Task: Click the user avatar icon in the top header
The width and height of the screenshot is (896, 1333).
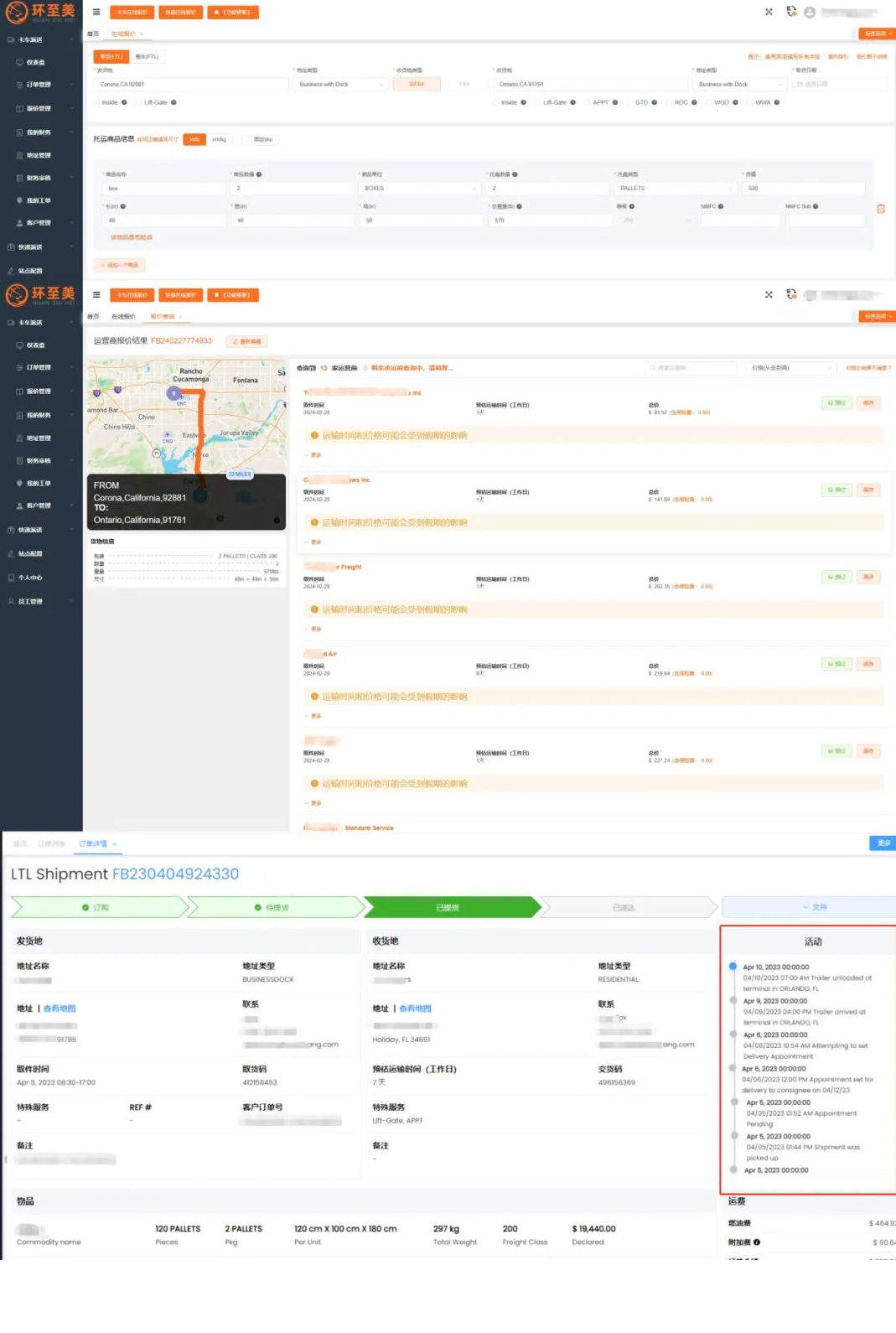Action: click(810, 13)
